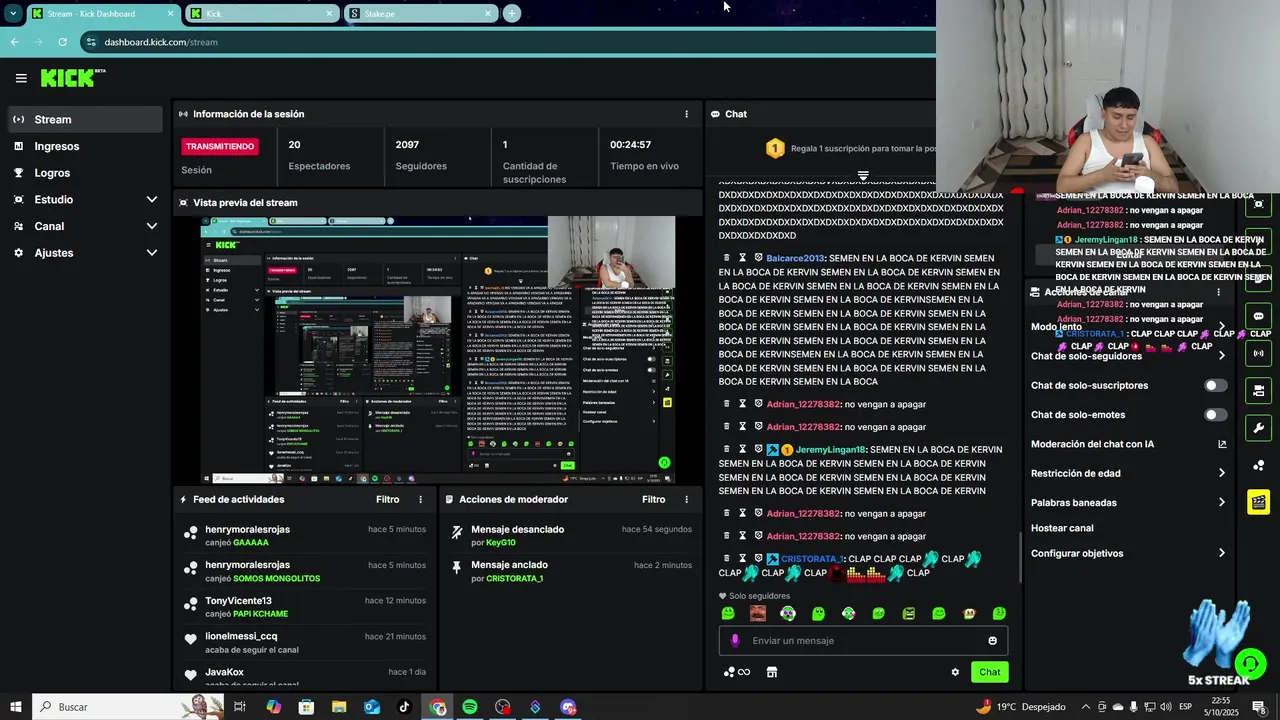Screen dimensions: 1280x720
Task: Expand Restricción de edad settings
Action: pyautogui.click(x=1221, y=473)
